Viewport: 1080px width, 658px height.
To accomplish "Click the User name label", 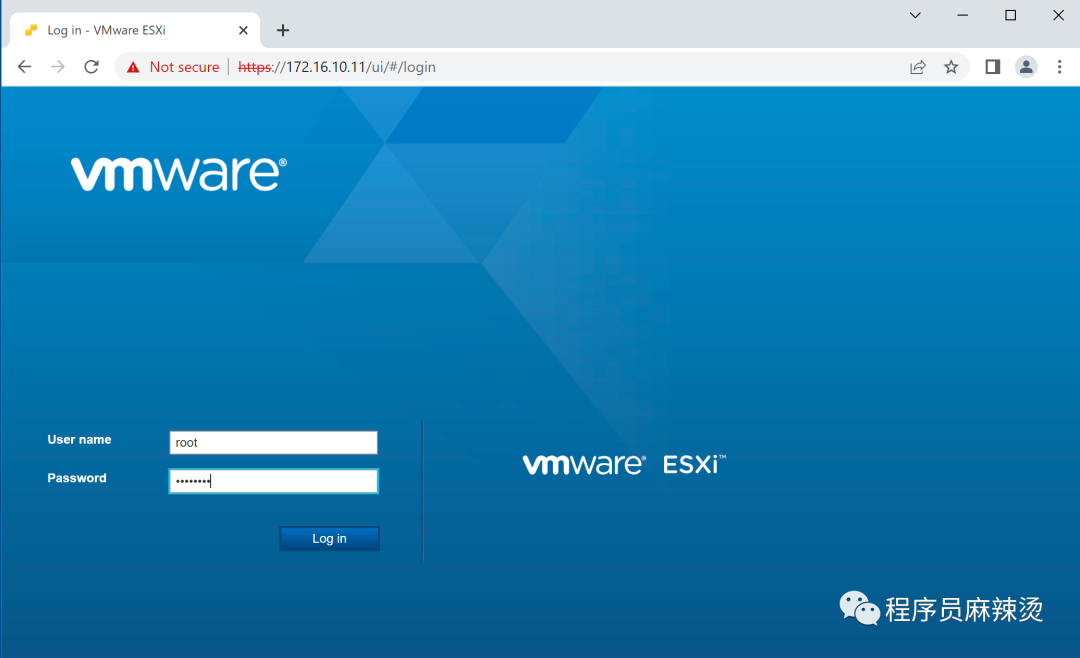I will point(79,440).
